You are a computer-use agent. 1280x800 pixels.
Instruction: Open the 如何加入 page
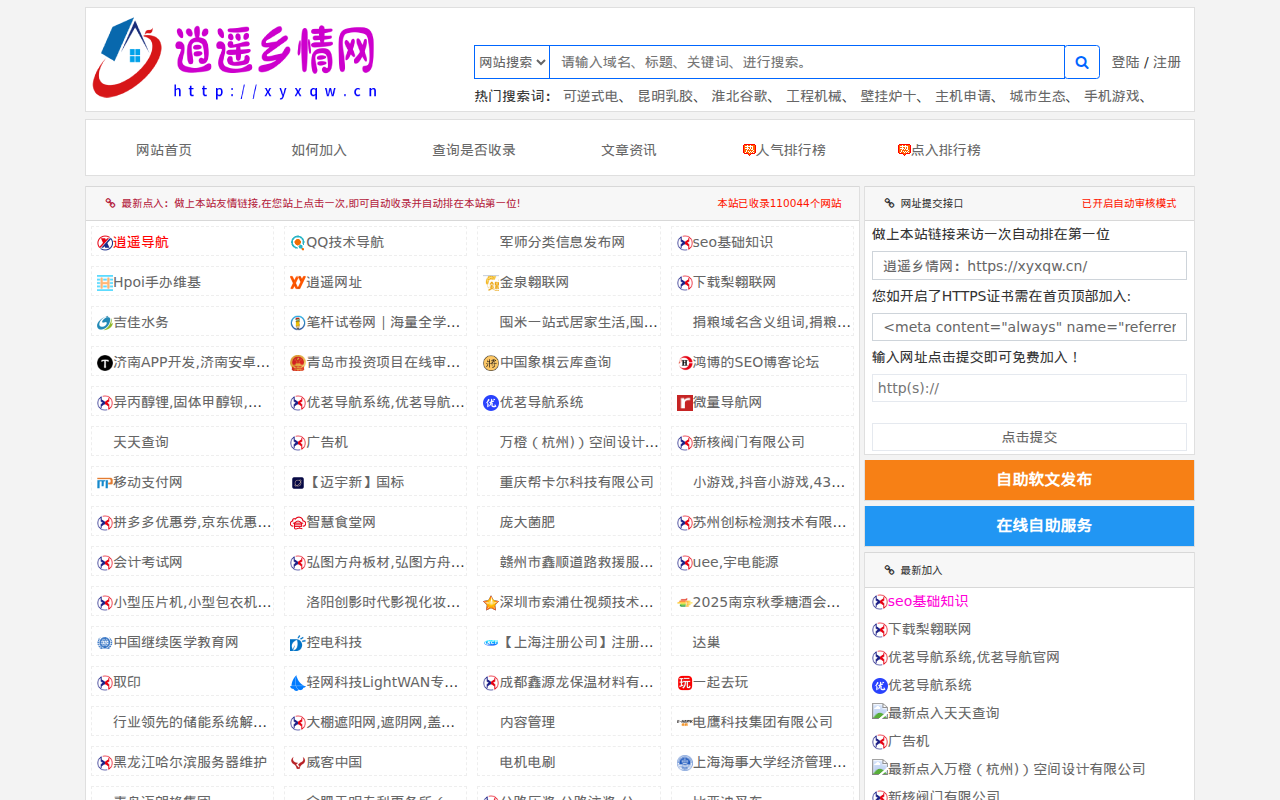click(318, 149)
